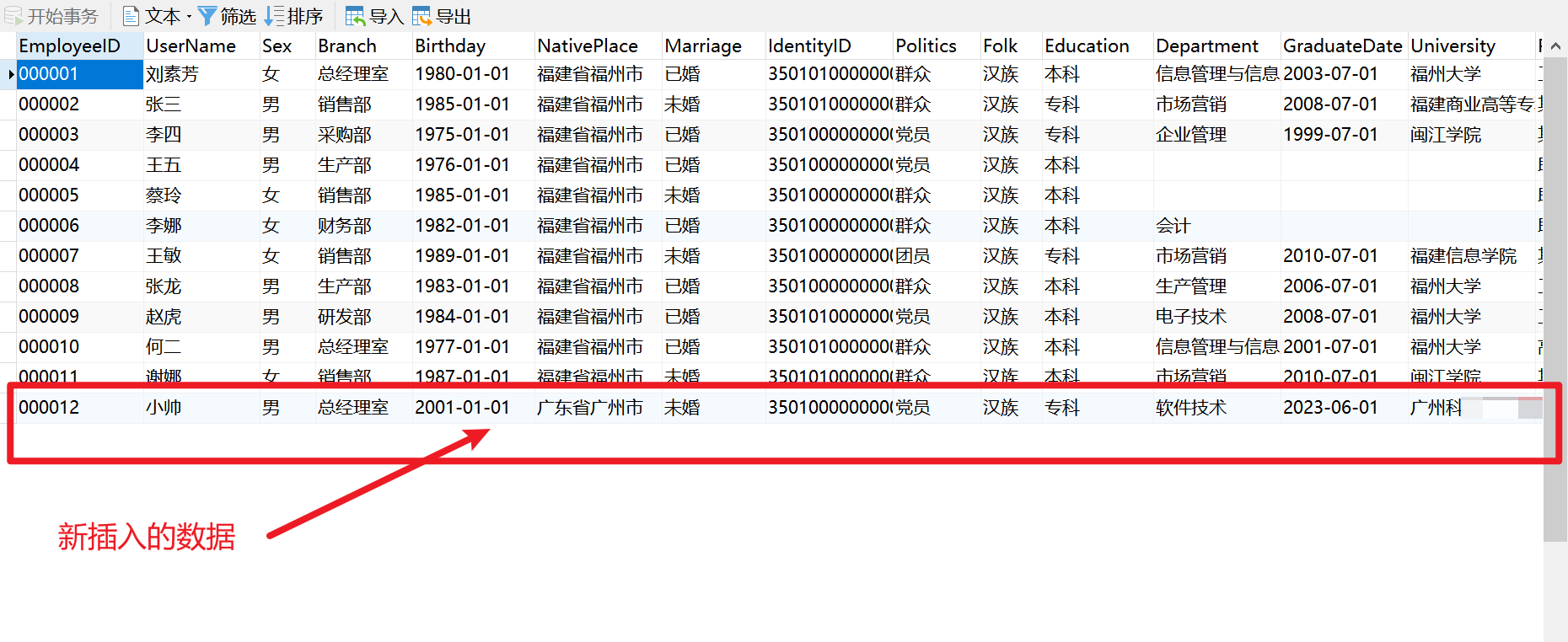Select the IdentityID column header
Image resolution: width=1568 pixels, height=642 pixels.
tap(830, 45)
